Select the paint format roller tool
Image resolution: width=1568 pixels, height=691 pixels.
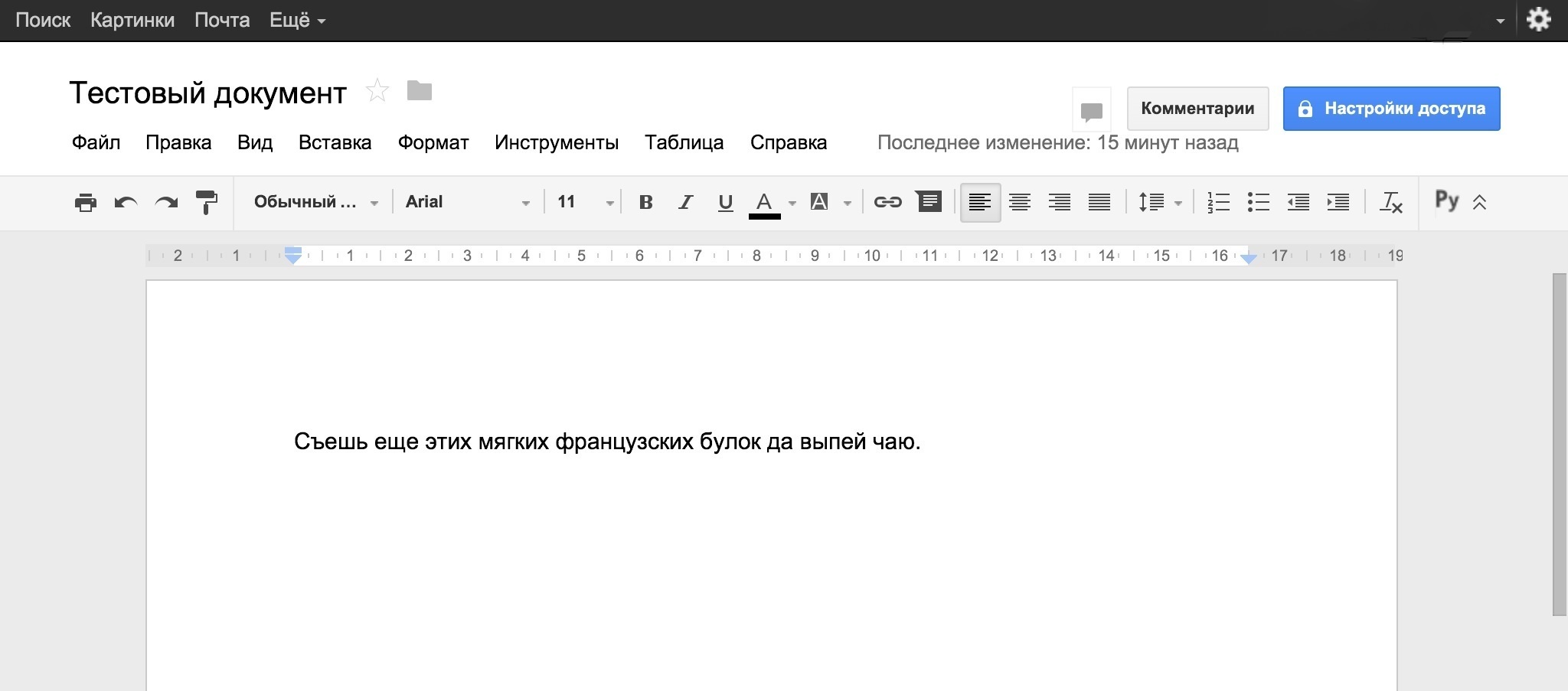point(206,202)
